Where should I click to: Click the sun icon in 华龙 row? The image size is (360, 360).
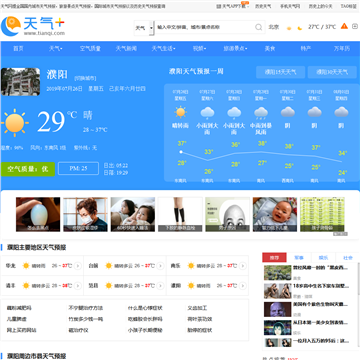click(x=26, y=266)
